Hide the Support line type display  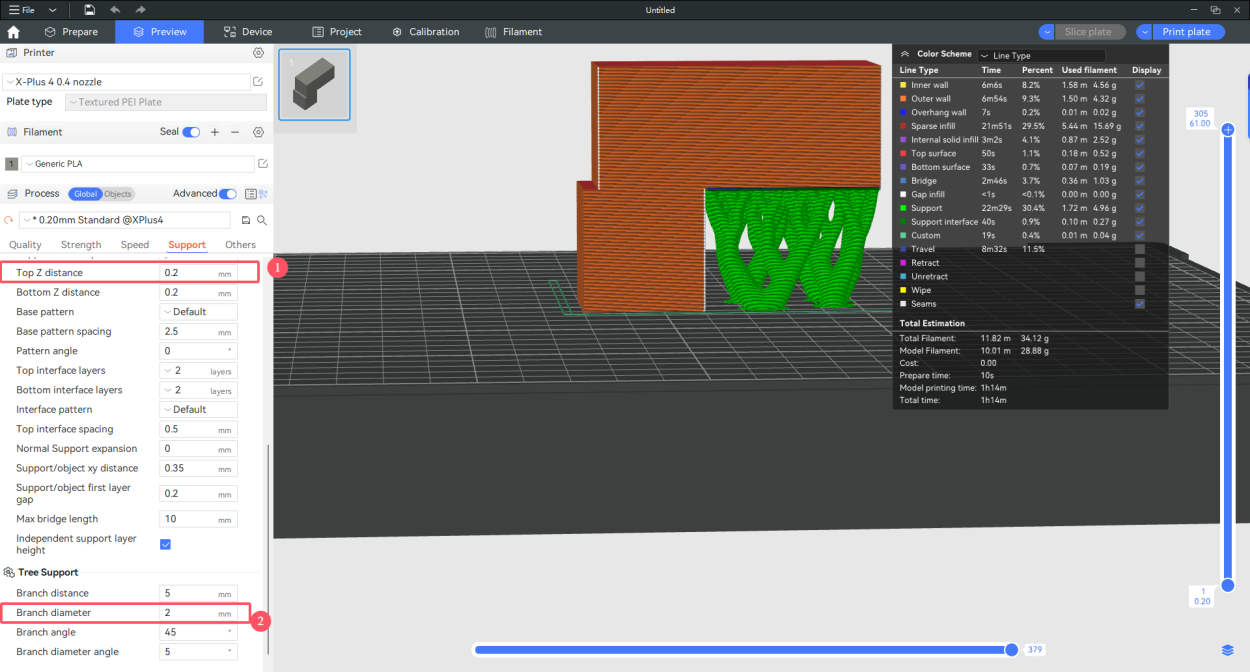(1140, 208)
